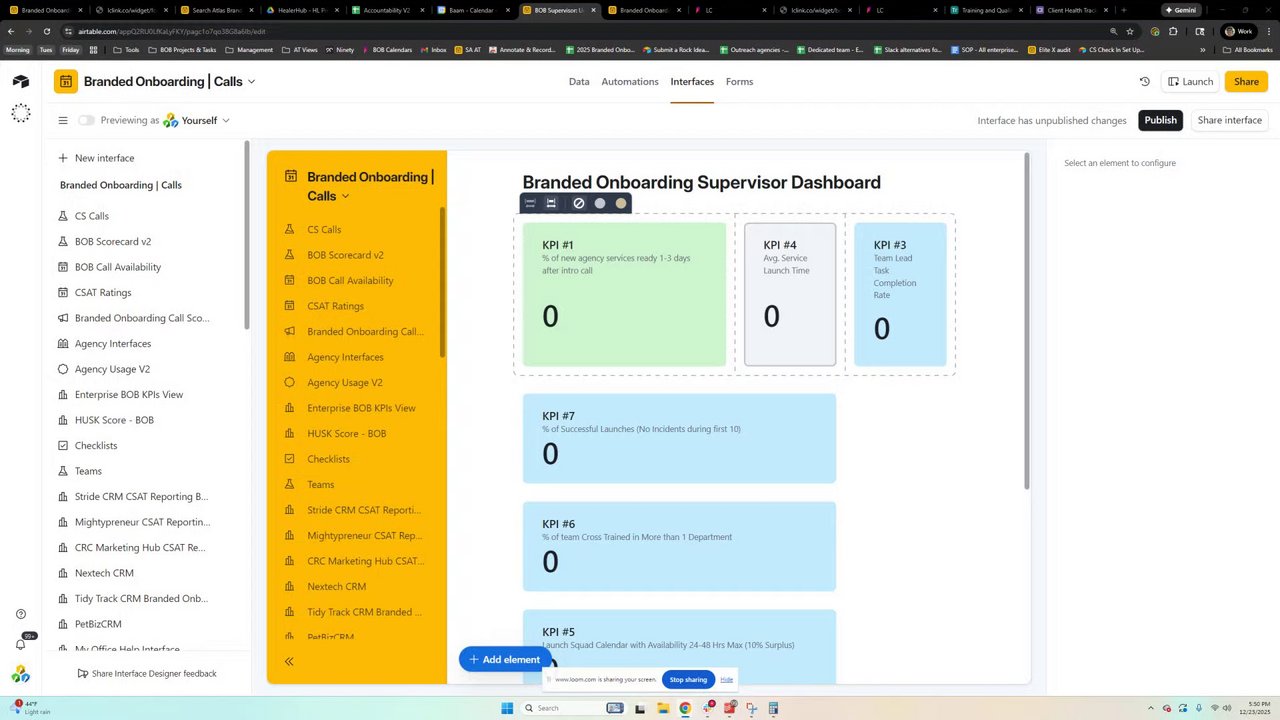The width and height of the screenshot is (1280, 720).
Task: Open BOB Scorecard v2 in the left interface list
Action: 113,242
